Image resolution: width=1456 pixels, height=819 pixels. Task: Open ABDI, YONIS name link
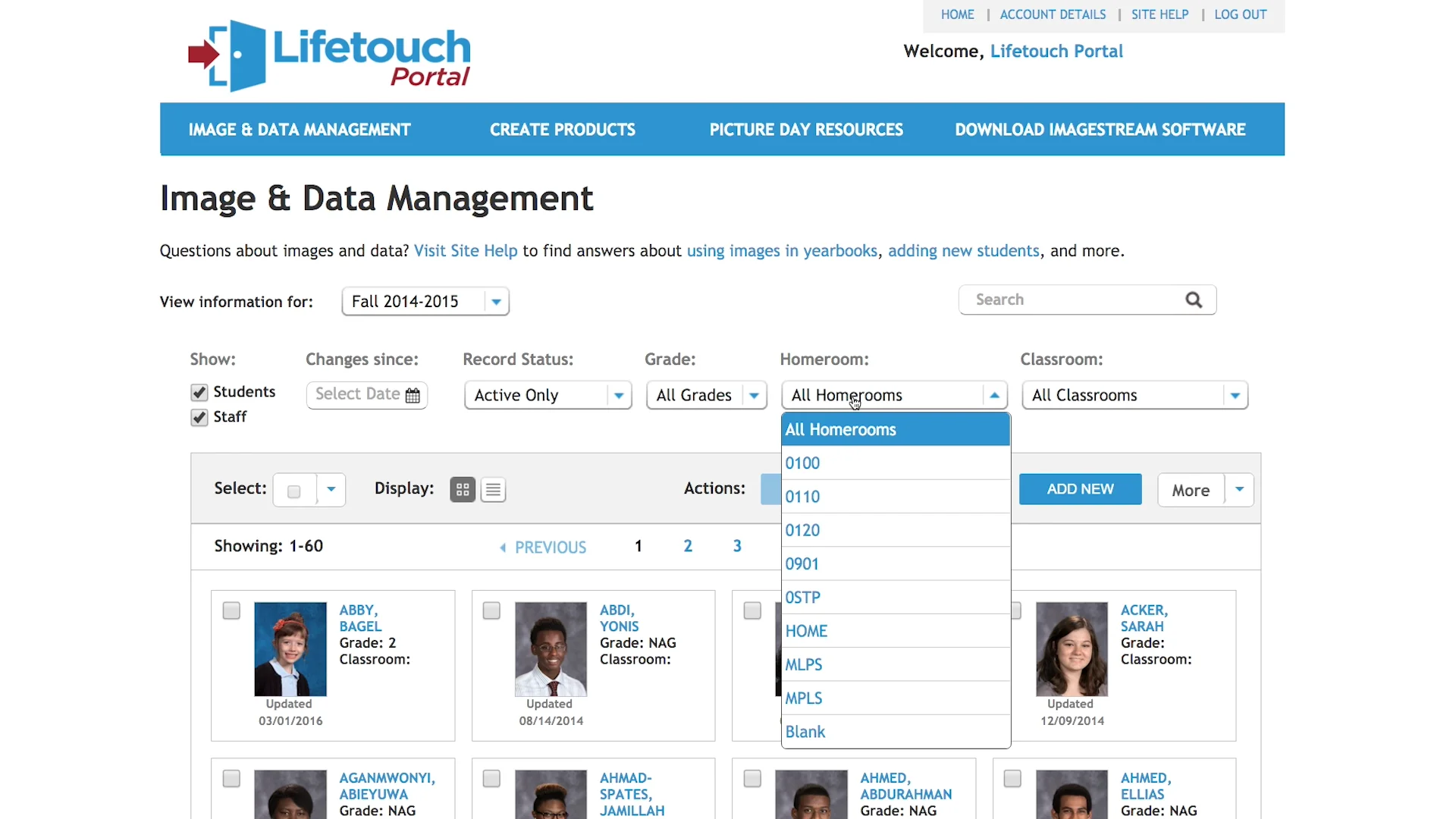620,618
